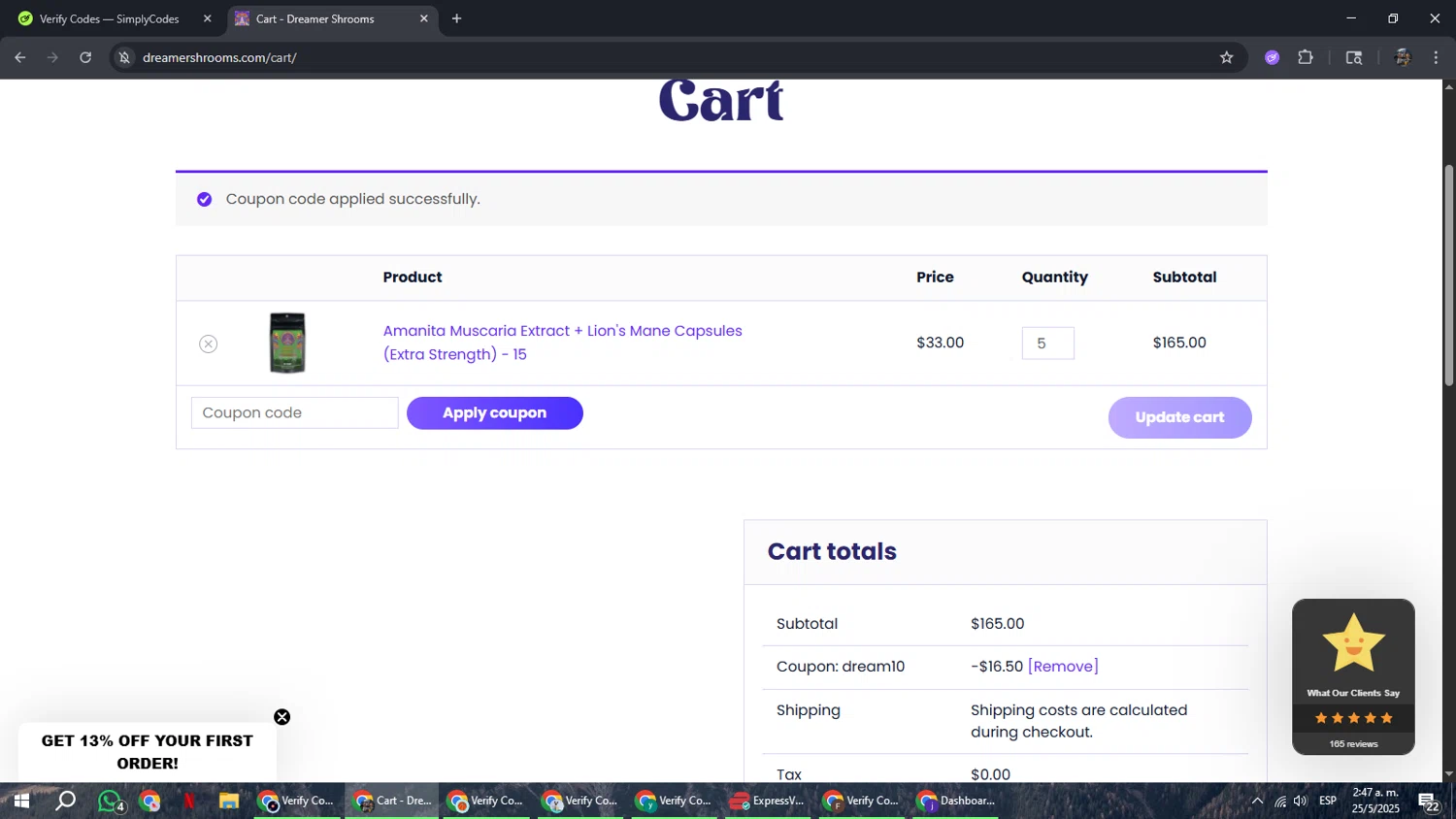View site information icon in address bar
This screenshot has height=819, width=1456.
124,57
